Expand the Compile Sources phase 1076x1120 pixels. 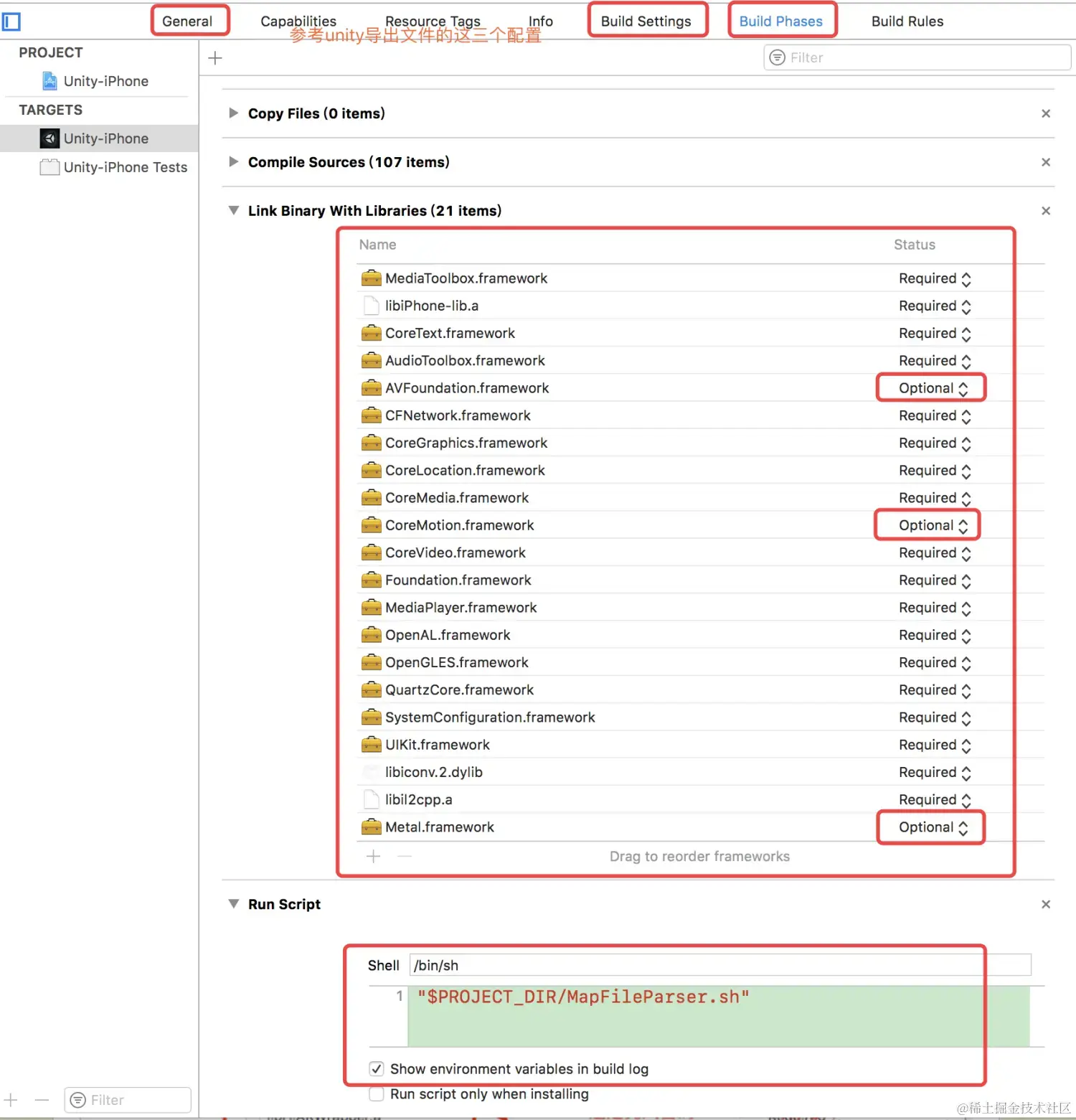click(x=233, y=161)
